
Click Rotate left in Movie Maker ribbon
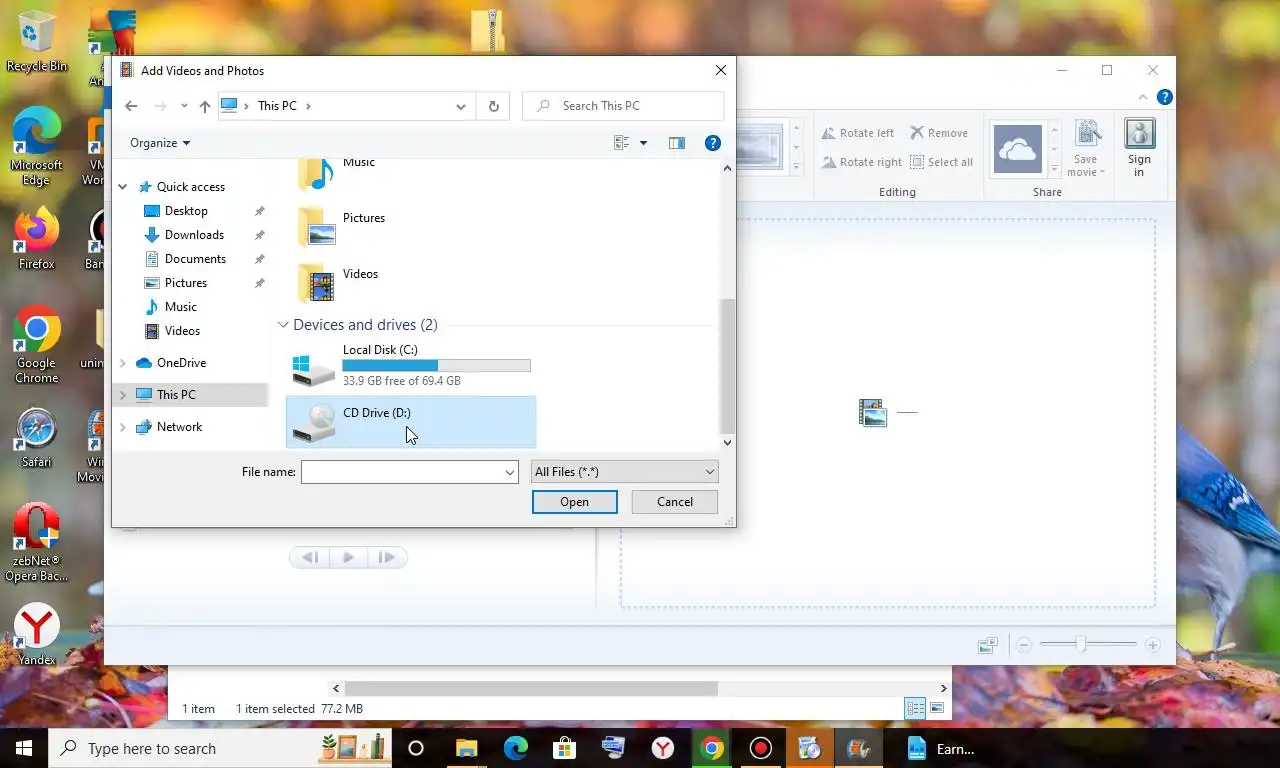click(x=858, y=133)
